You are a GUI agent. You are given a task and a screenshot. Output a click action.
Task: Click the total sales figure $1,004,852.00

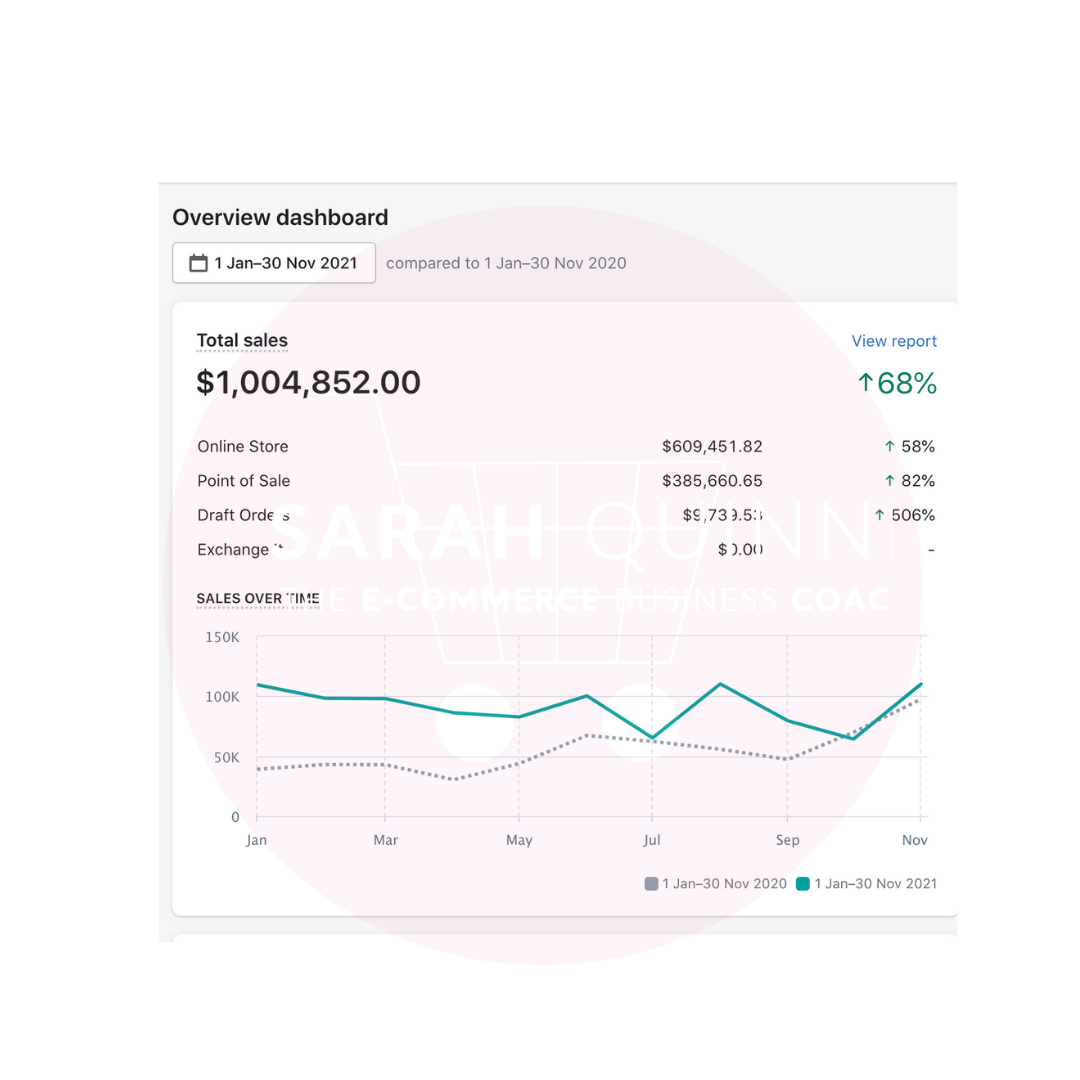tap(308, 382)
